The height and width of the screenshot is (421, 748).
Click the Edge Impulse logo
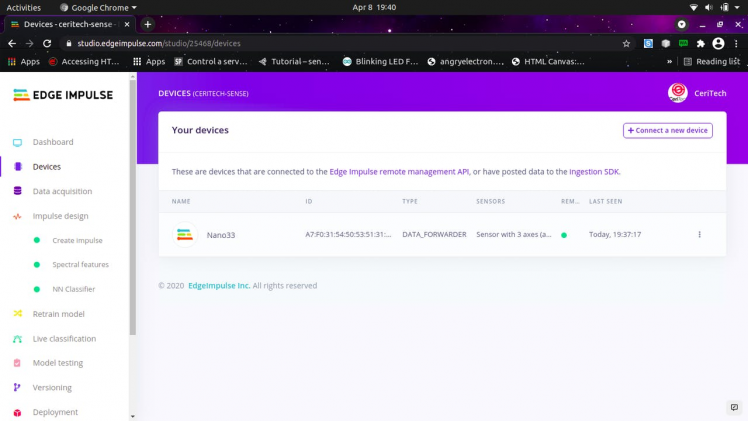point(63,95)
